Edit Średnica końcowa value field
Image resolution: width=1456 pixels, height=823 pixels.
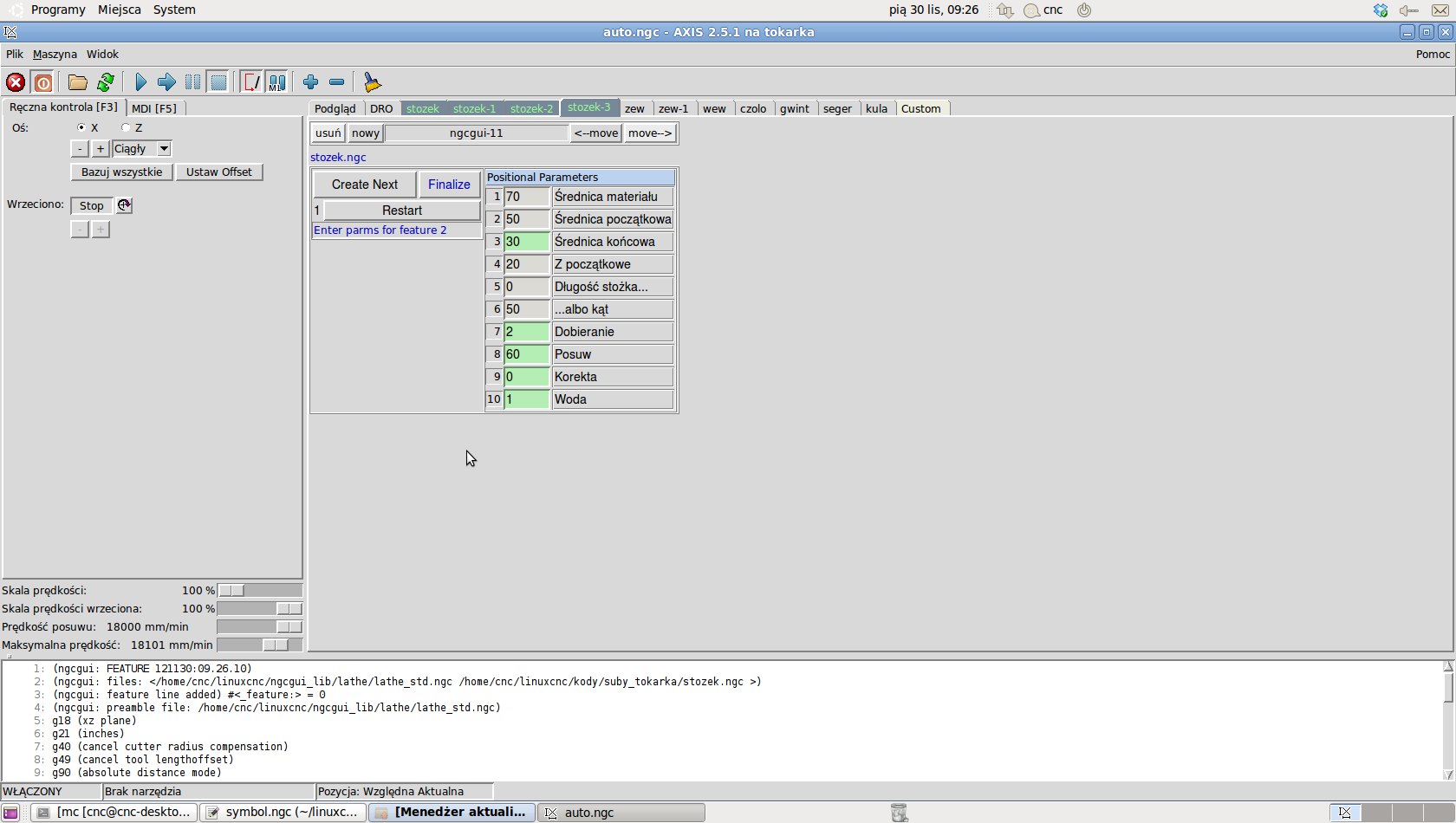527,242
